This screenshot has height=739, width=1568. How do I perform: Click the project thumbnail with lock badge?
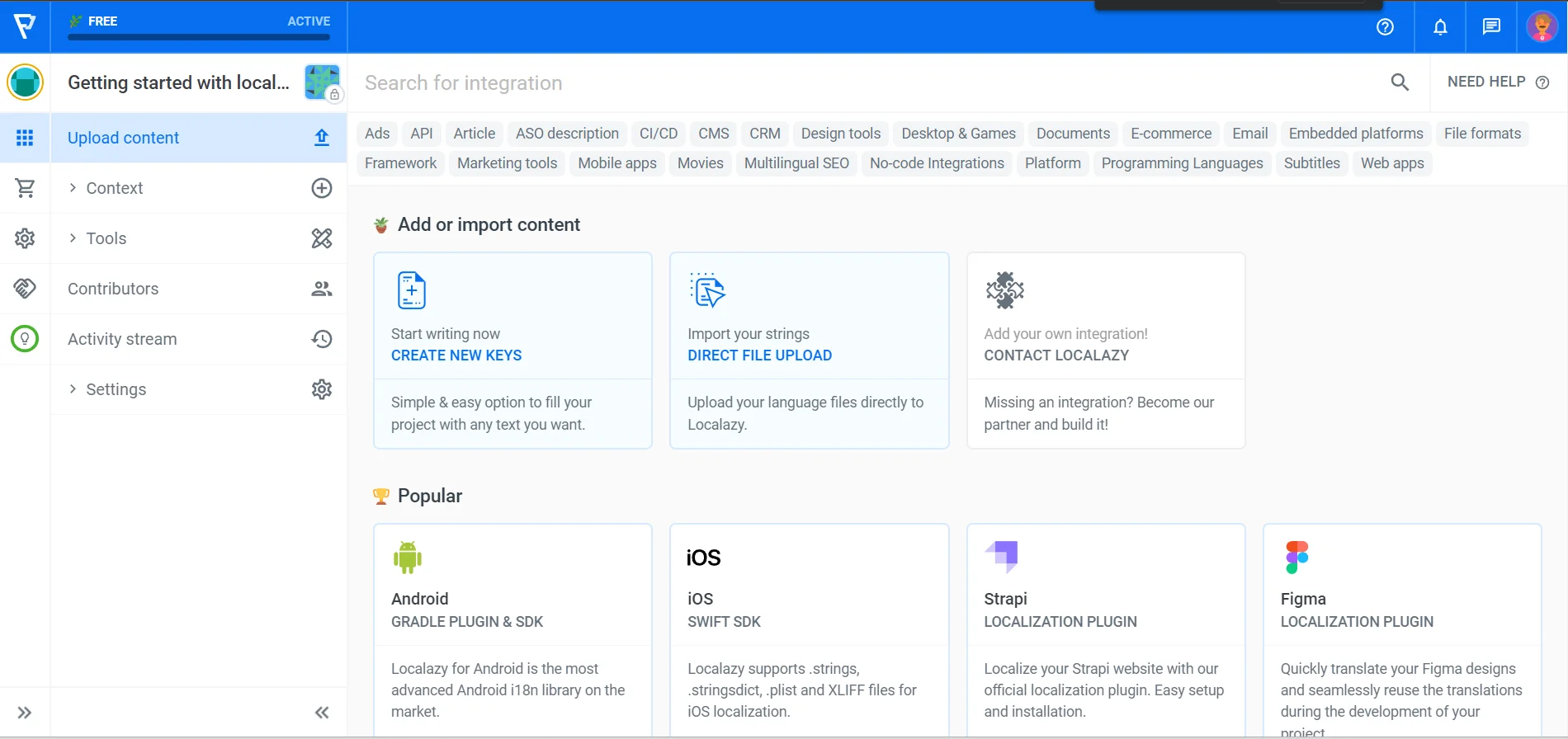tap(322, 82)
